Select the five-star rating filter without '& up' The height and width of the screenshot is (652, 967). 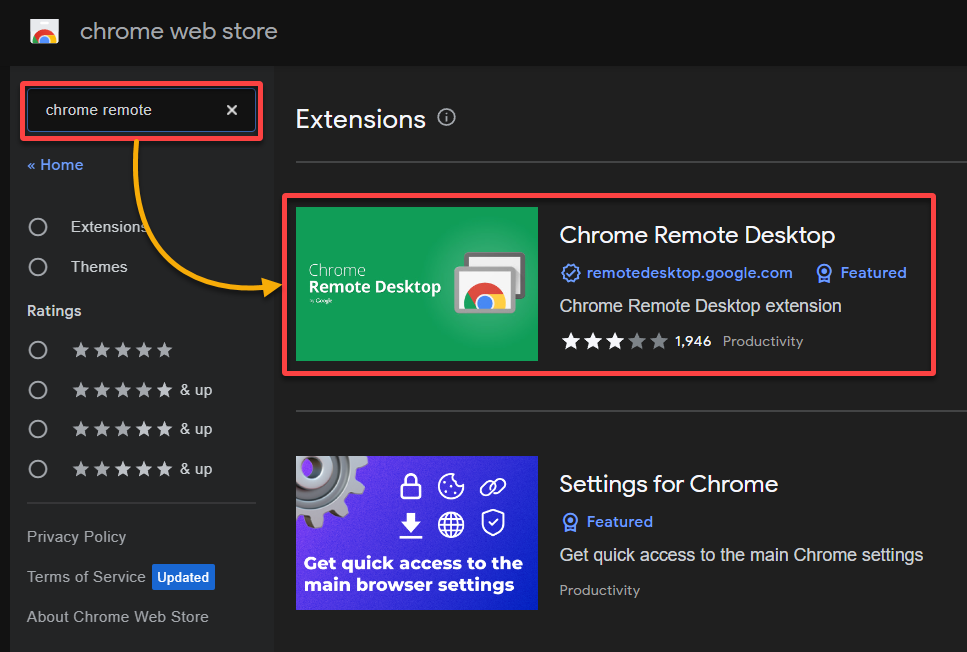(38, 350)
